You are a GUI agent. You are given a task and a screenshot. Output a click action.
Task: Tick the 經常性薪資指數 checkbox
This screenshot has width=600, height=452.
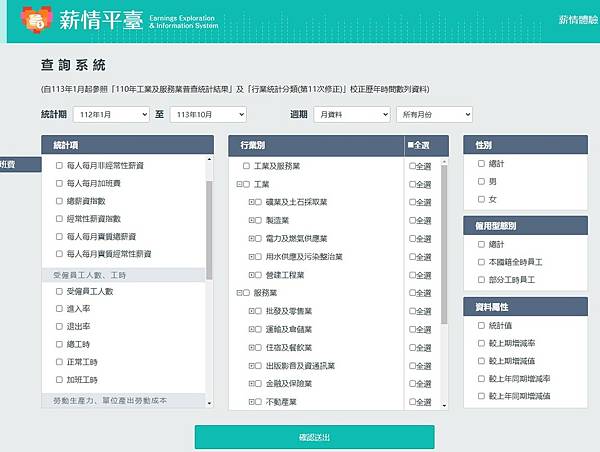[59, 219]
